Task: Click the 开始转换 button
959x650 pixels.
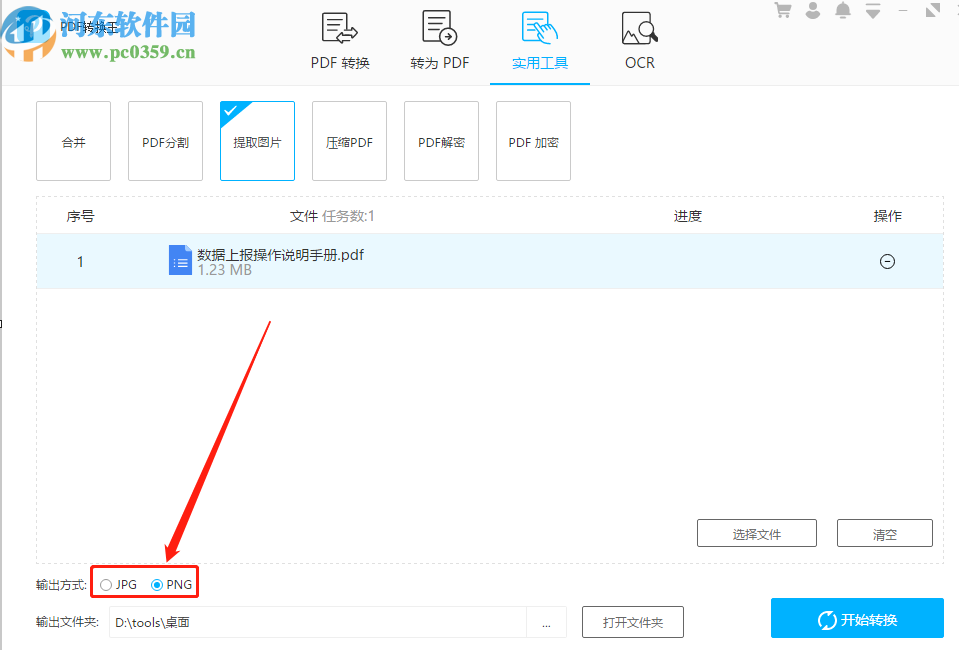Action: point(859,617)
